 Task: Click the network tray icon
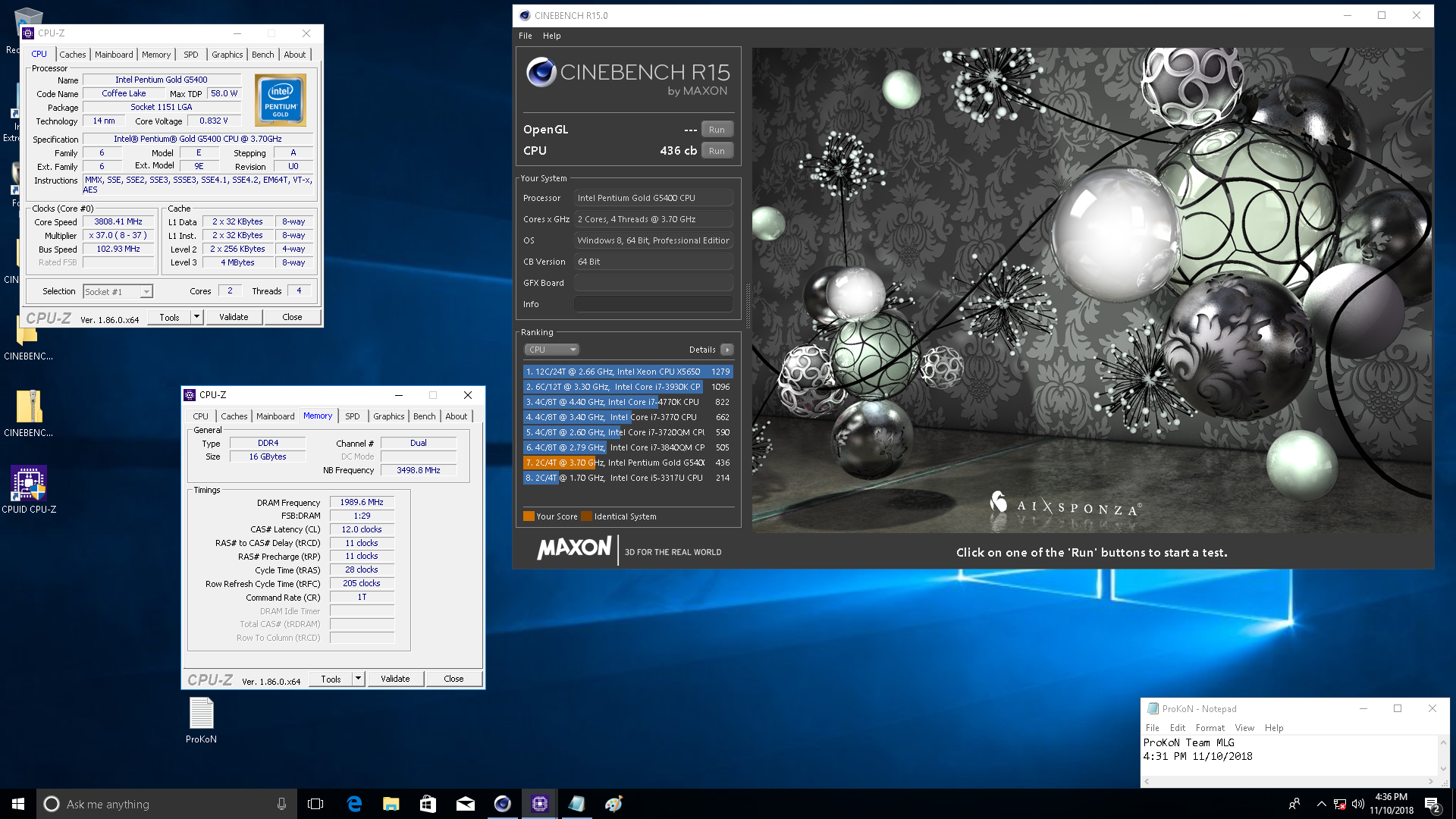pos(1339,804)
